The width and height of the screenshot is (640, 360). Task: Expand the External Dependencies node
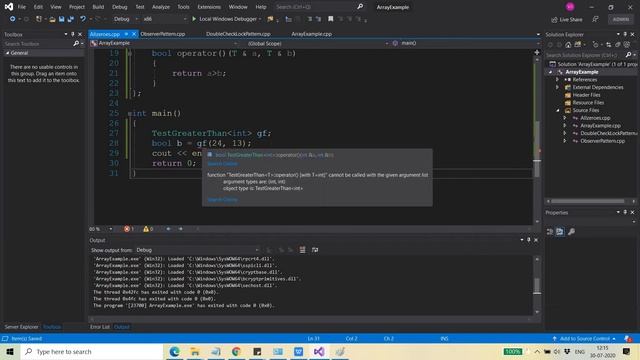click(x=558, y=87)
